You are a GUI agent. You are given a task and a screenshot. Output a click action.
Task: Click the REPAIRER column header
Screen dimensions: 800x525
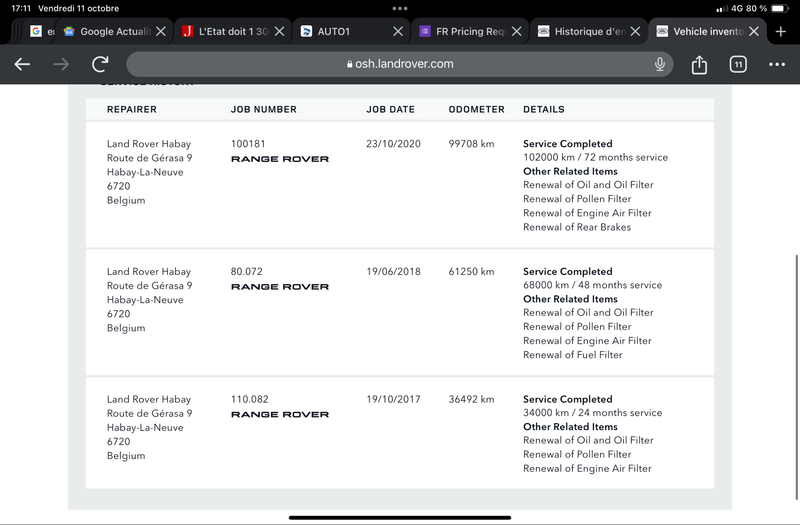[x=132, y=109]
